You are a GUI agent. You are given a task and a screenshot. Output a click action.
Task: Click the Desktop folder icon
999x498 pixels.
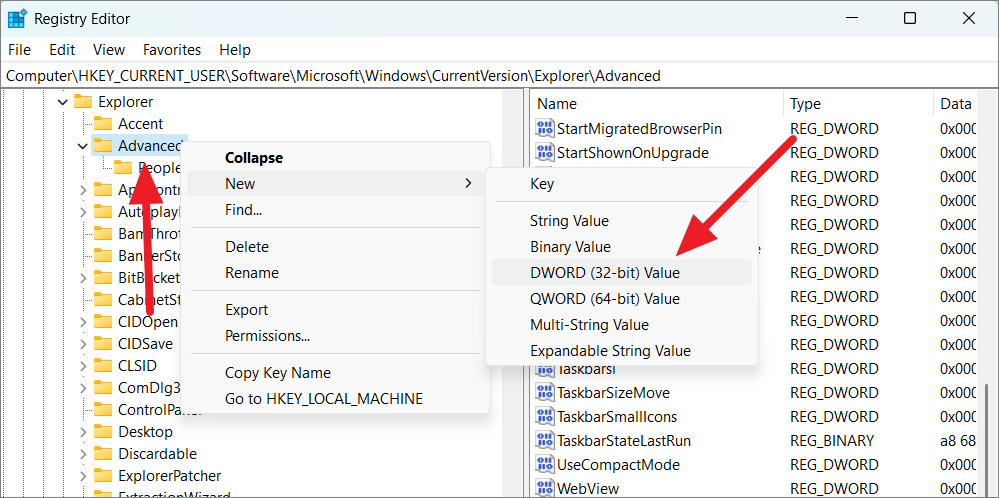tap(103, 432)
